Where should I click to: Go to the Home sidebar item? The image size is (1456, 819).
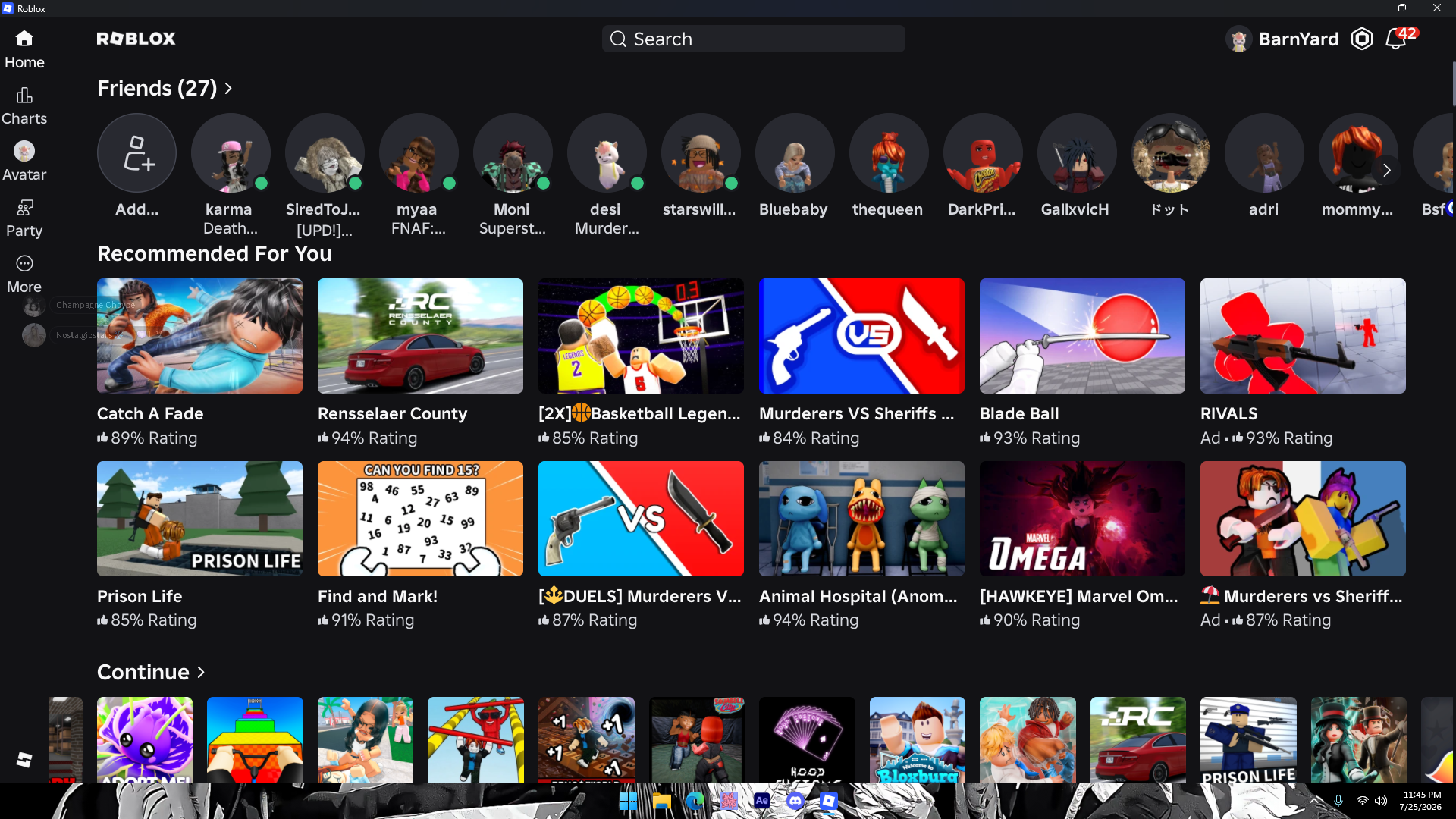coord(24,49)
